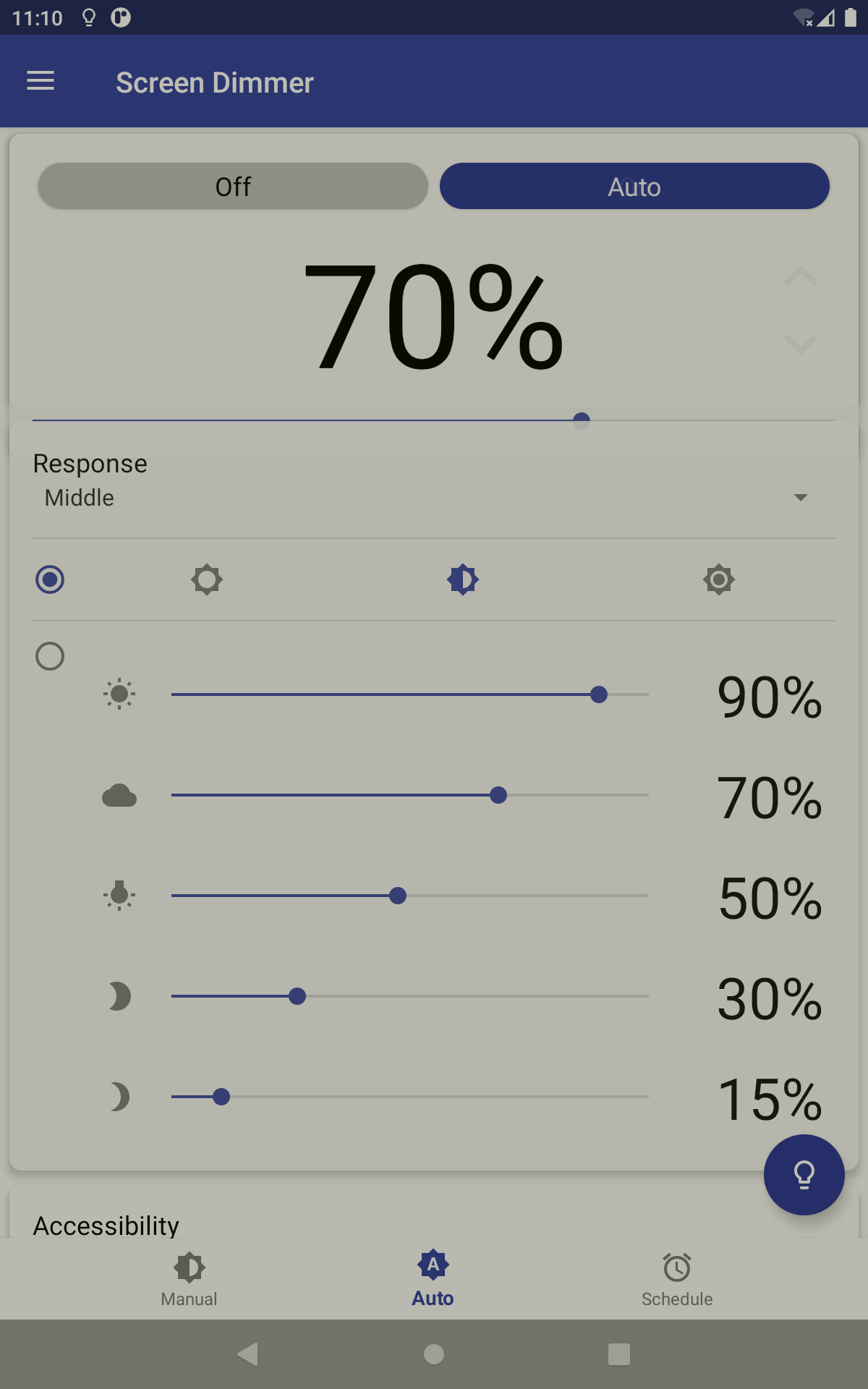The width and height of the screenshot is (868, 1389).
Task: Click the cloud icon beside 70% slider
Action: click(119, 796)
